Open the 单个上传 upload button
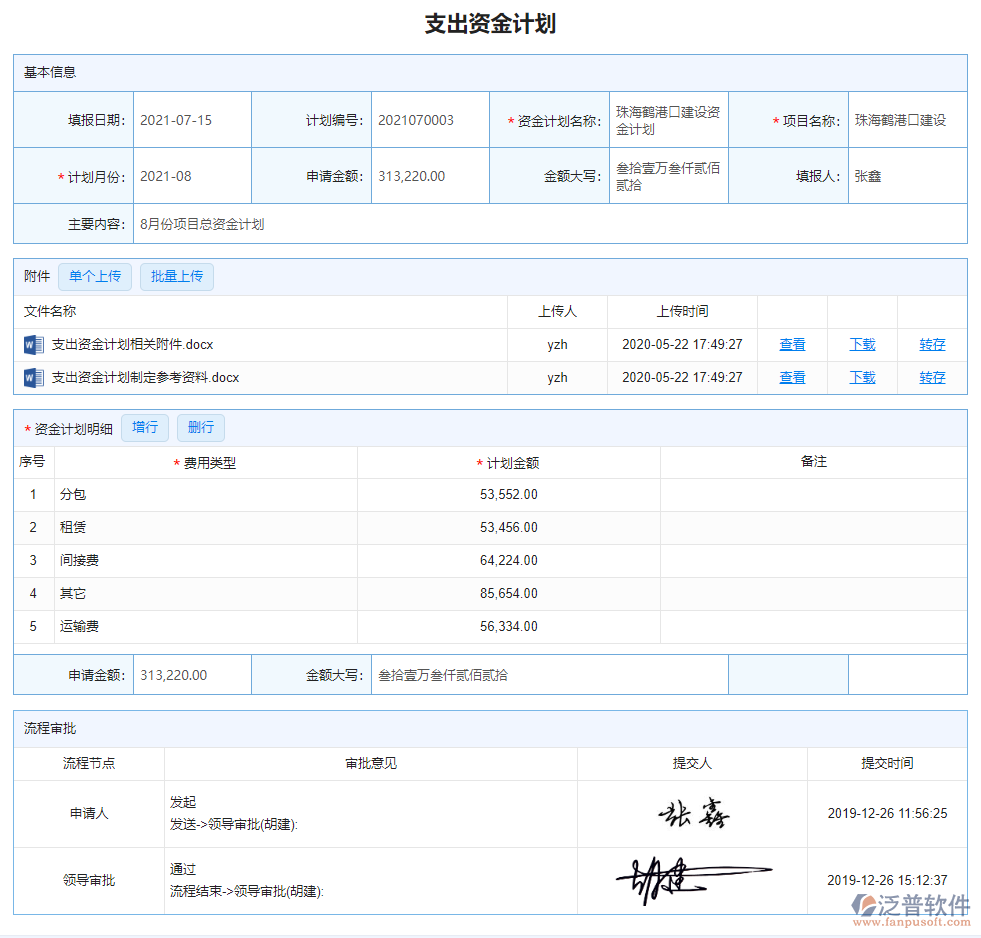981x938 pixels. pos(95,276)
